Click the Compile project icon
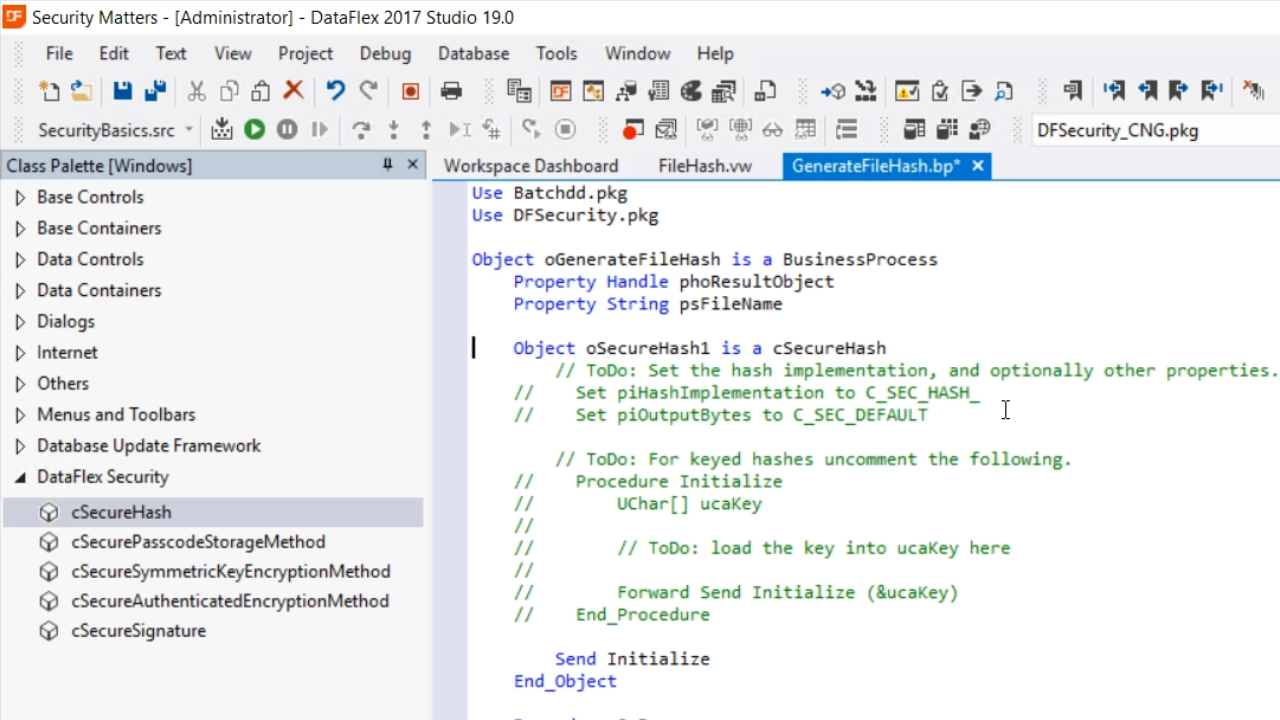Screen dimensions: 1280x720 pyautogui.click(x=221, y=129)
